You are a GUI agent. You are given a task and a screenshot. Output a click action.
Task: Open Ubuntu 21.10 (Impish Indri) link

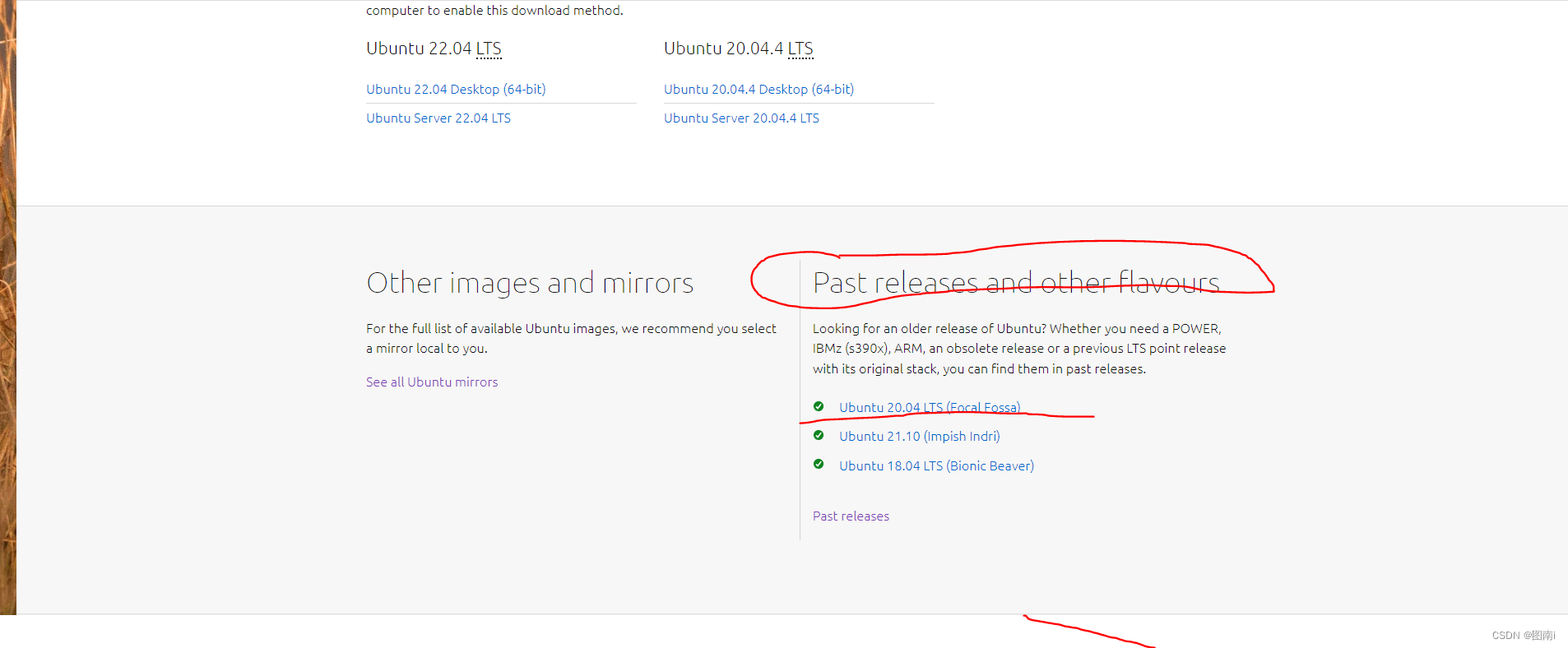pyautogui.click(x=920, y=436)
